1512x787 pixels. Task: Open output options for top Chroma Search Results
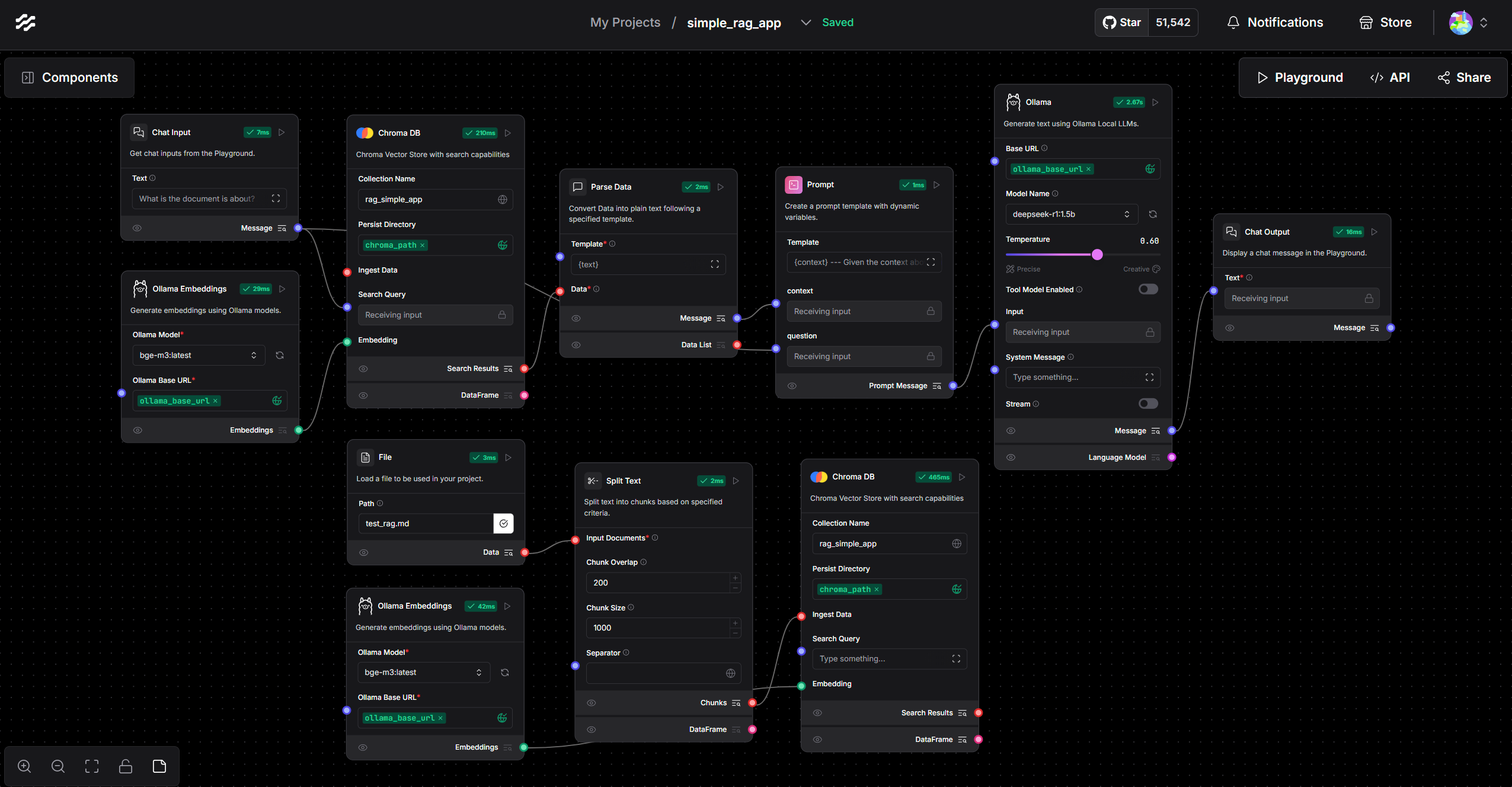508,369
